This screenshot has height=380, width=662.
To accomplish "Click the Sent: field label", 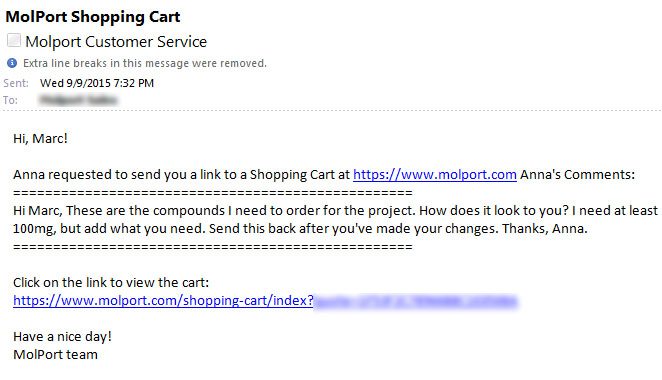I will point(16,83).
